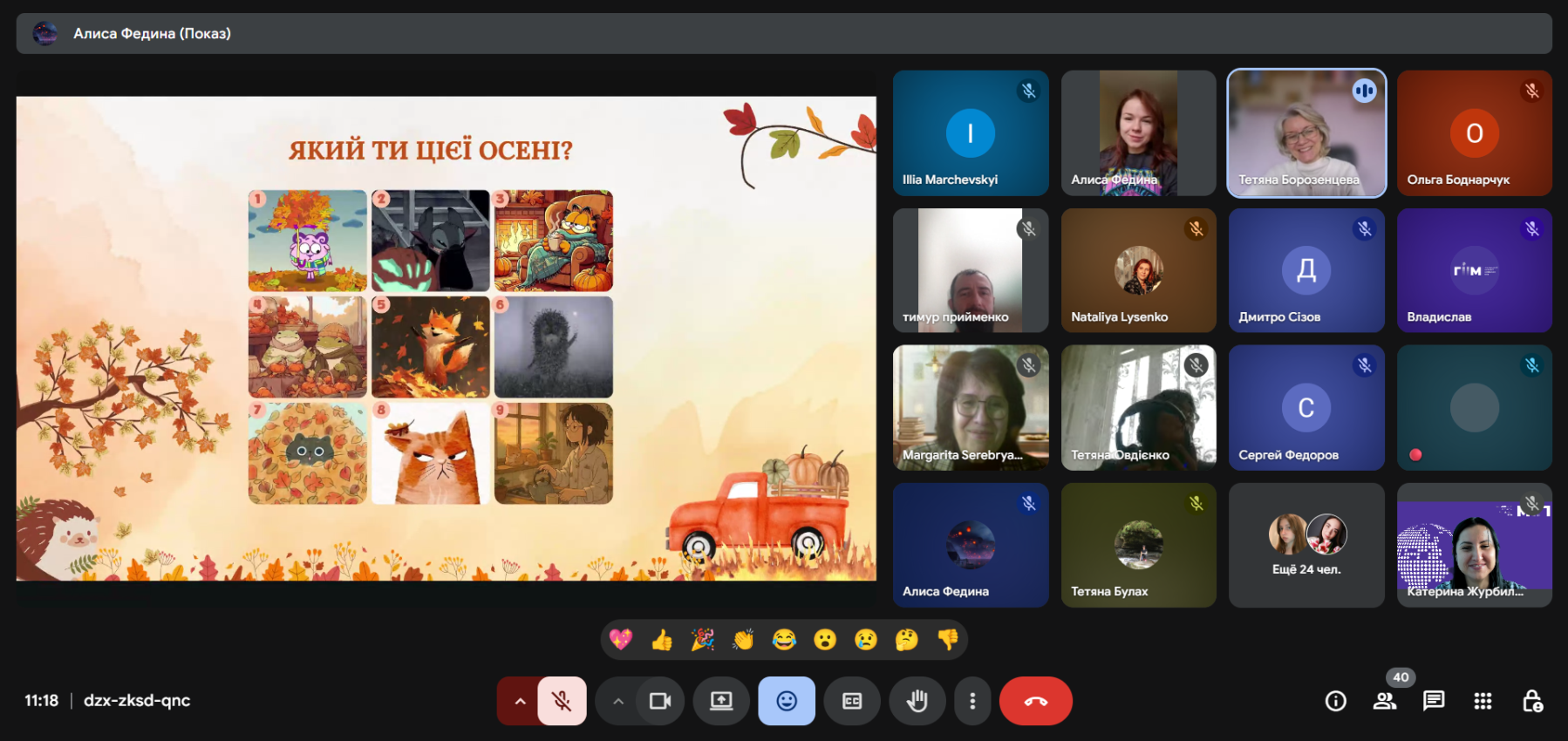Expand video settings arrow beside camera
This screenshot has height=741, width=1568.
[617, 701]
